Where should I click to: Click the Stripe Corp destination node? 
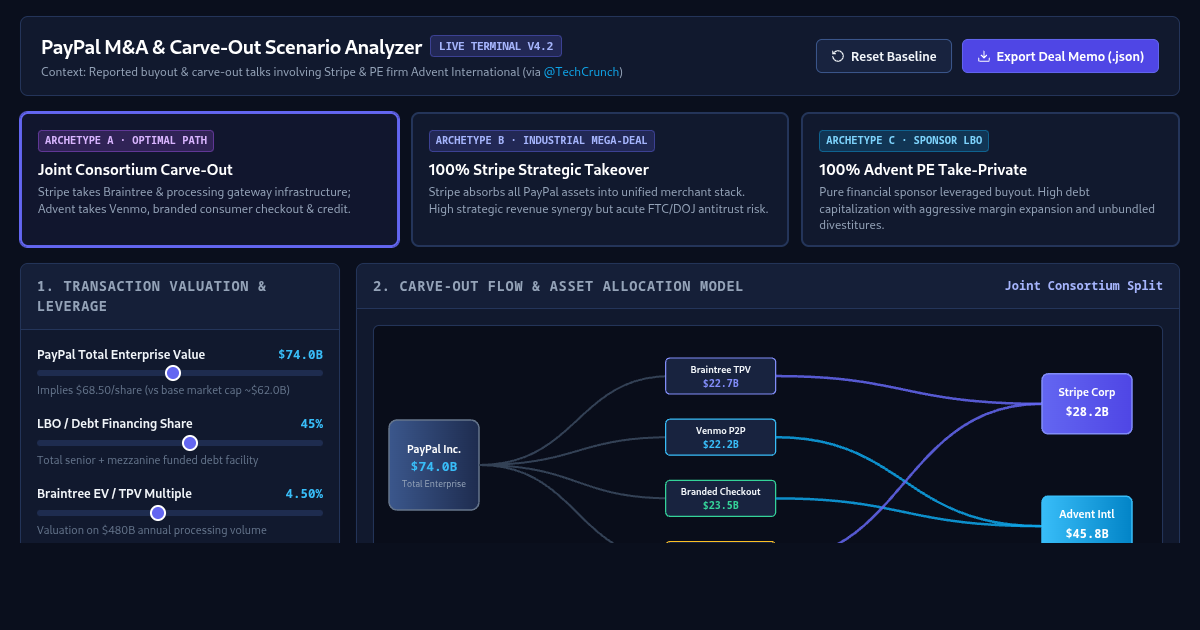(1087, 403)
